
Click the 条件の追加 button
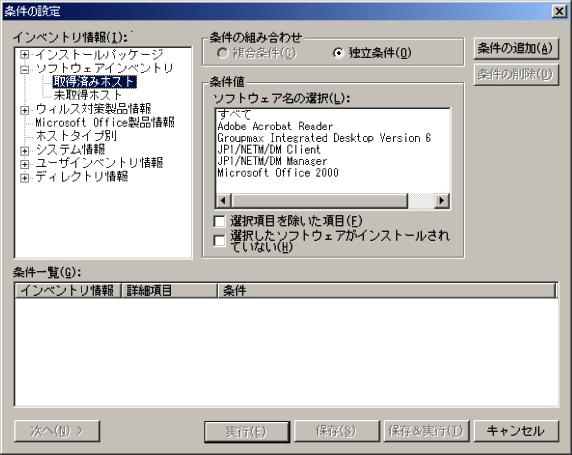pos(516,48)
